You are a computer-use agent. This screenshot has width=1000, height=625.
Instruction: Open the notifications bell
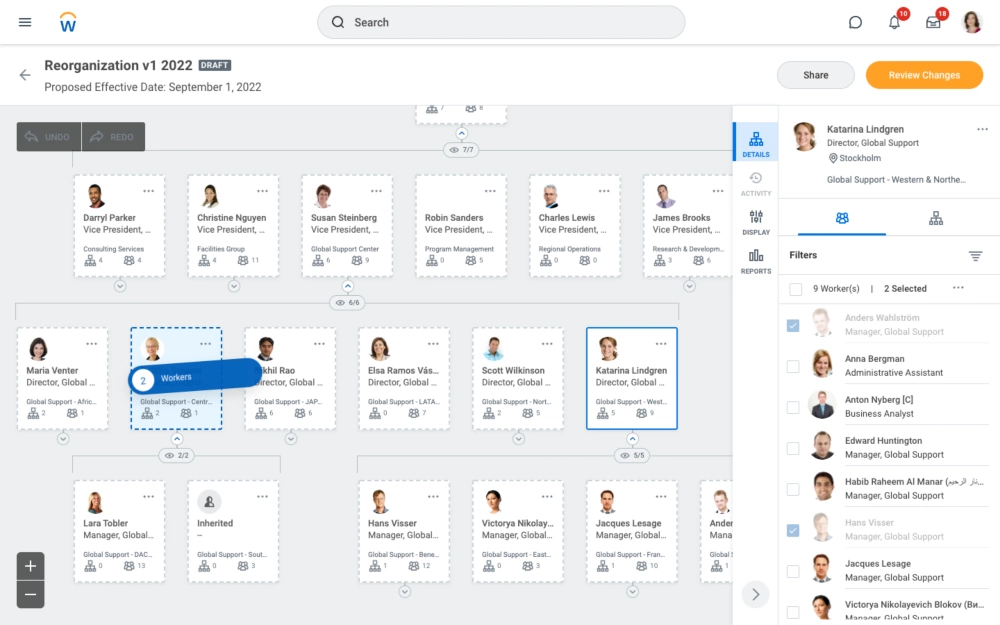point(894,22)
